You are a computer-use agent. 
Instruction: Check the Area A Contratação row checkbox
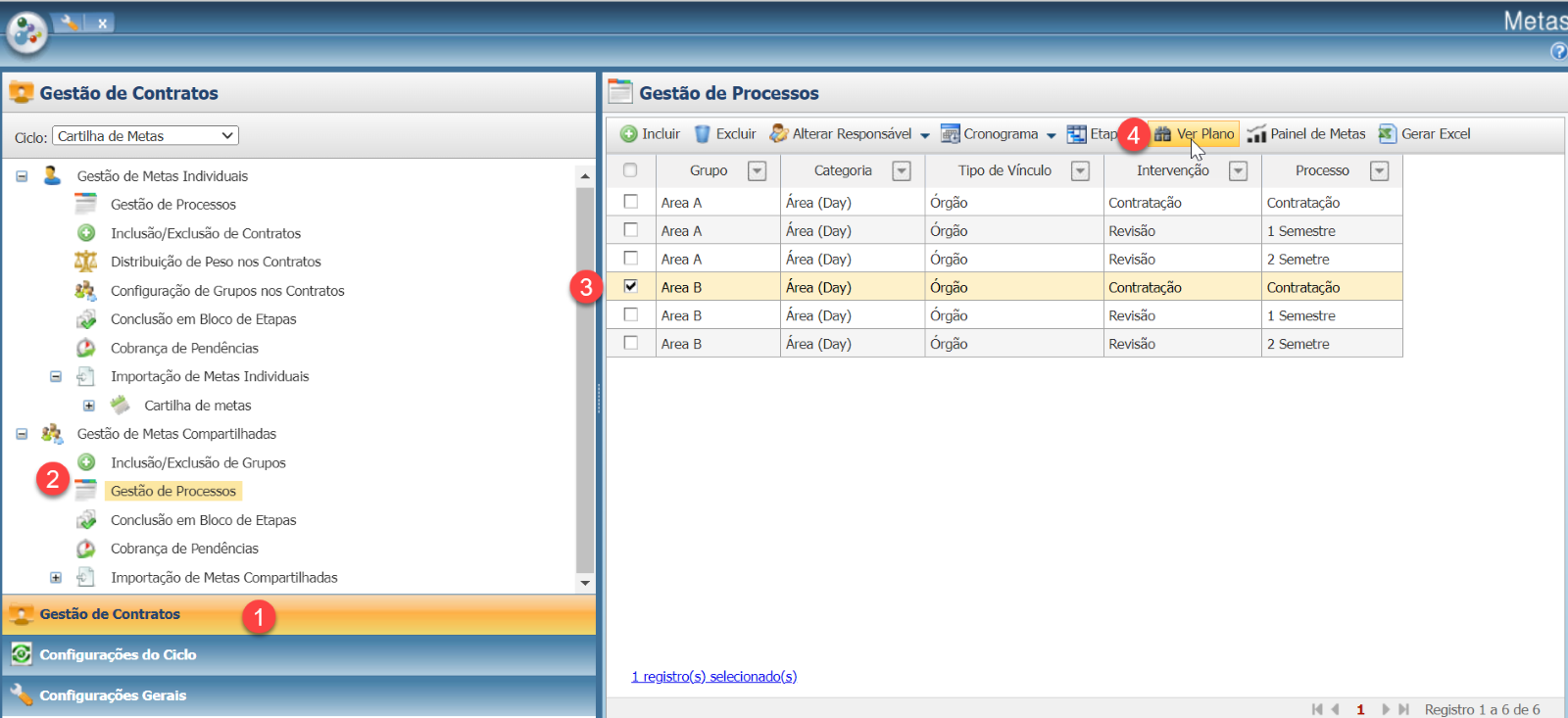tap(631, 202)
